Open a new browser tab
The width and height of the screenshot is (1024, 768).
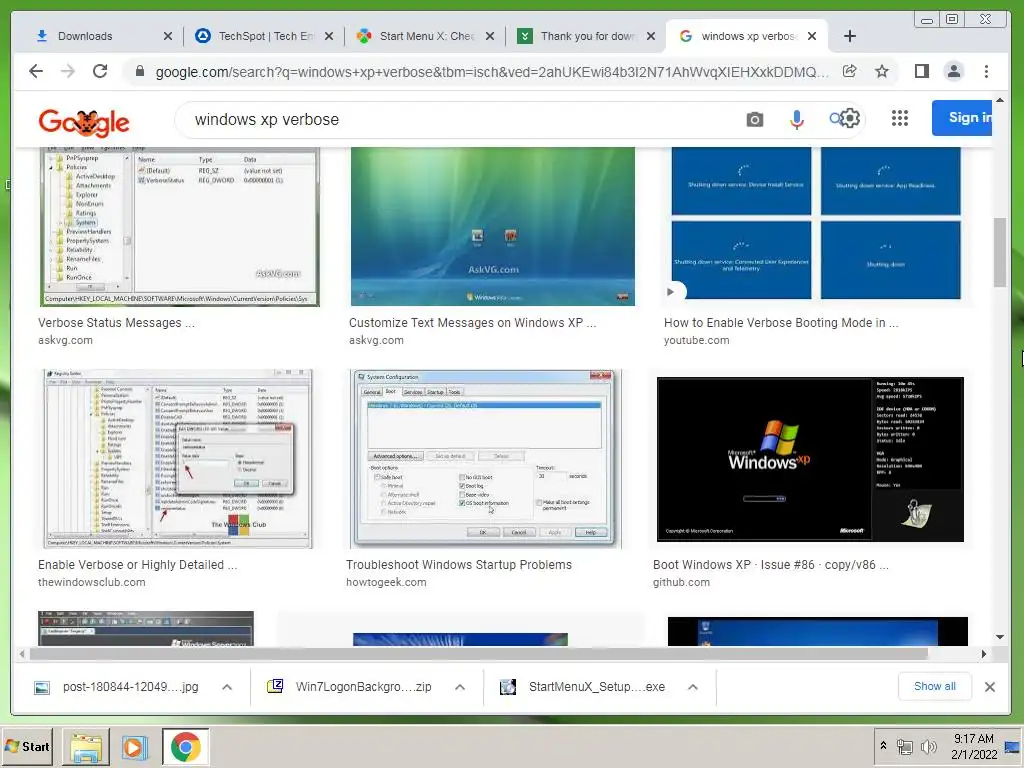850,36
